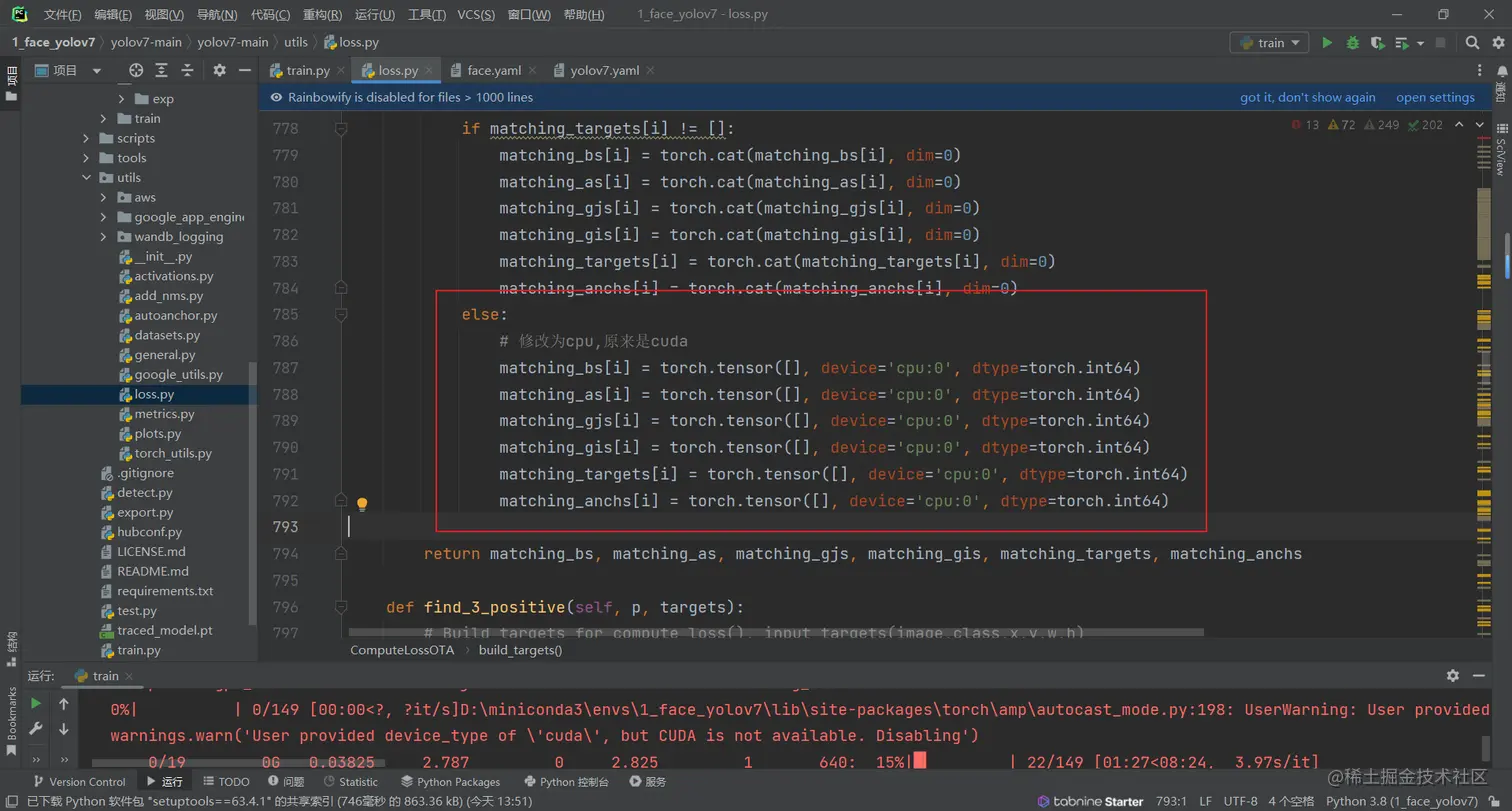Open torch_utils.py in the project tree
1512x811 pixels.
tap(173, 453)
